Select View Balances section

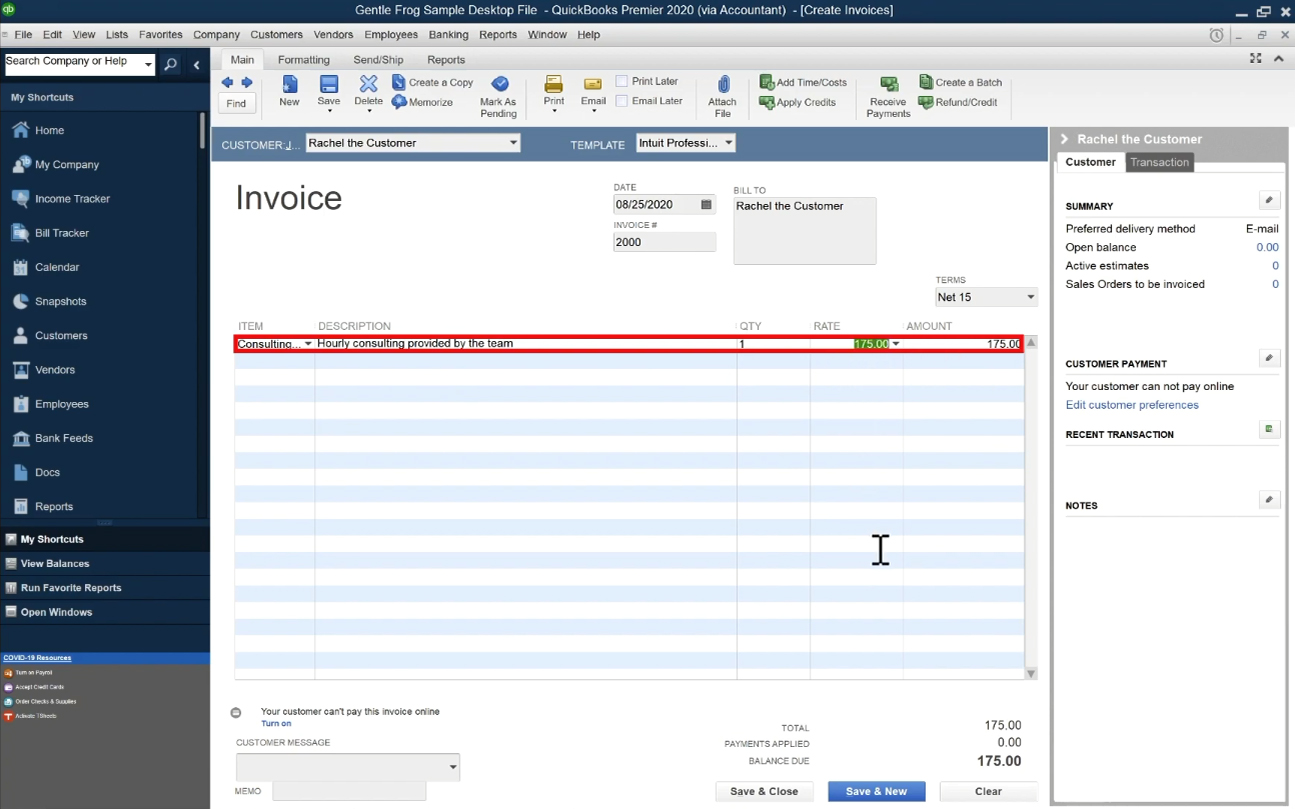105,564
